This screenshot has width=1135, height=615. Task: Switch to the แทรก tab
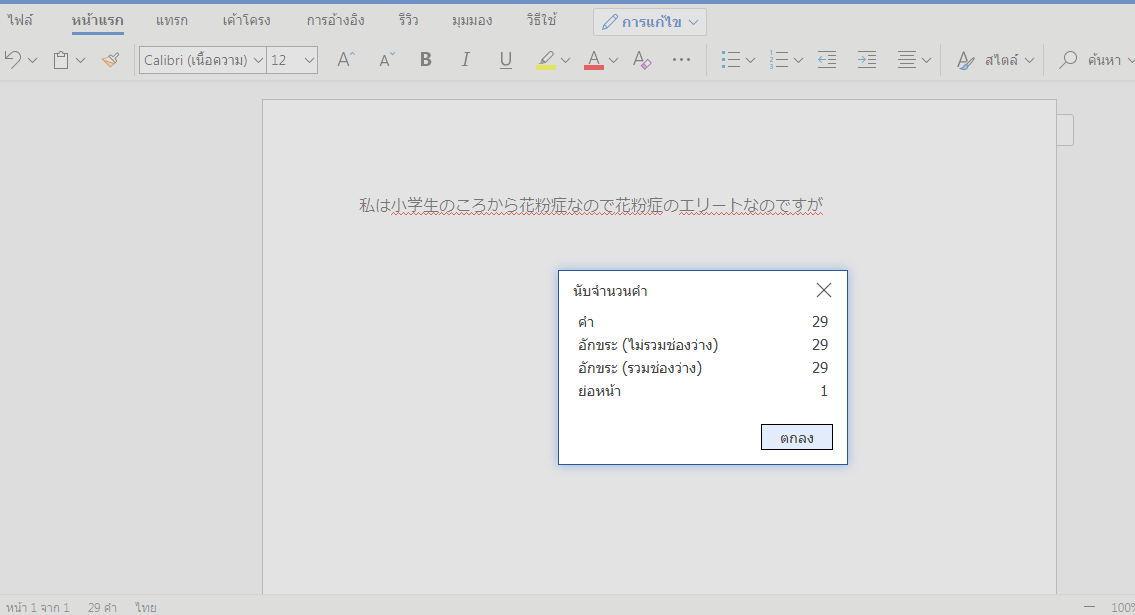172,20
